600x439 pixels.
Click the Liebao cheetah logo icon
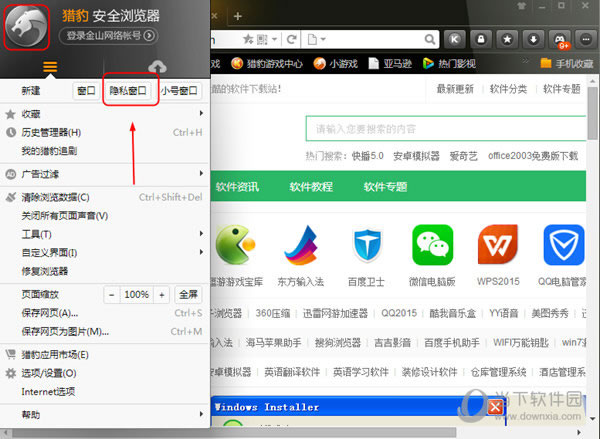(26, 26)
